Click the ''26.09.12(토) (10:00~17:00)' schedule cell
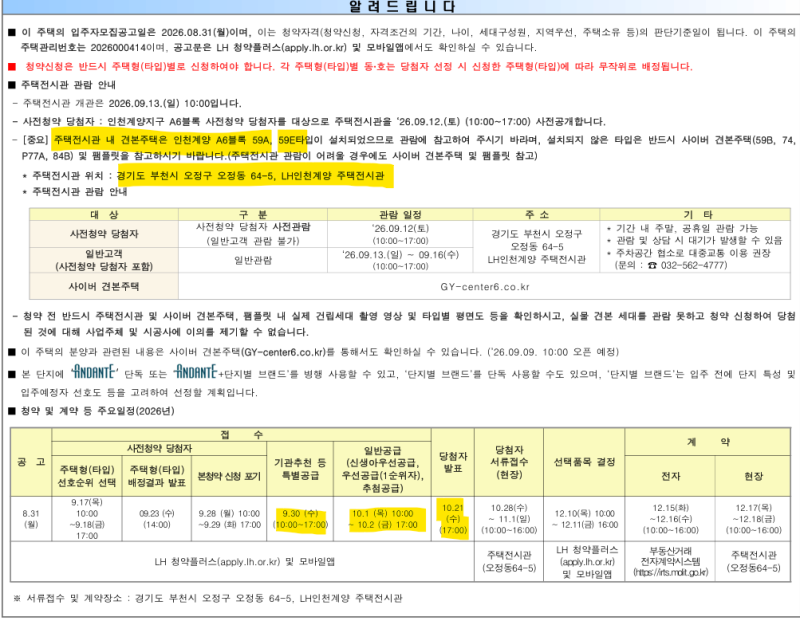The image size is (800, 621). (400, 234)
